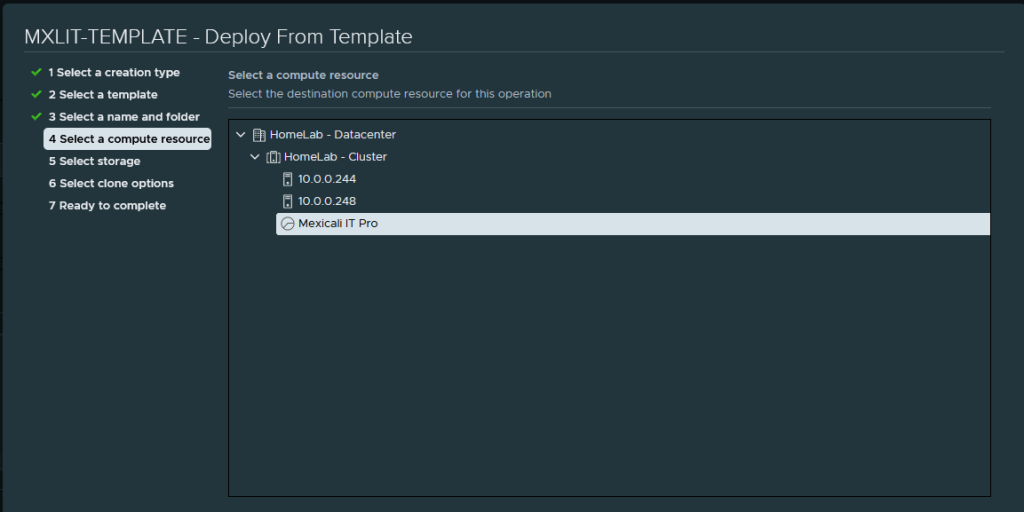
Task: Select step 4 Select a compute resource
Action: (128, 139)
